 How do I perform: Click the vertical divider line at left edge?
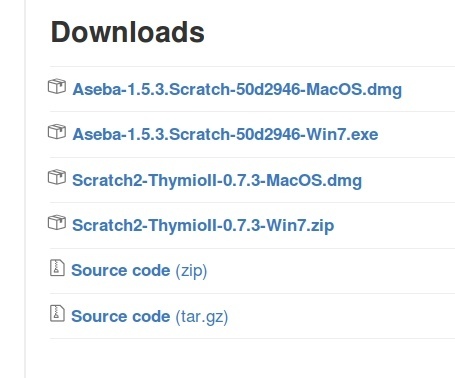click(25, 189)
